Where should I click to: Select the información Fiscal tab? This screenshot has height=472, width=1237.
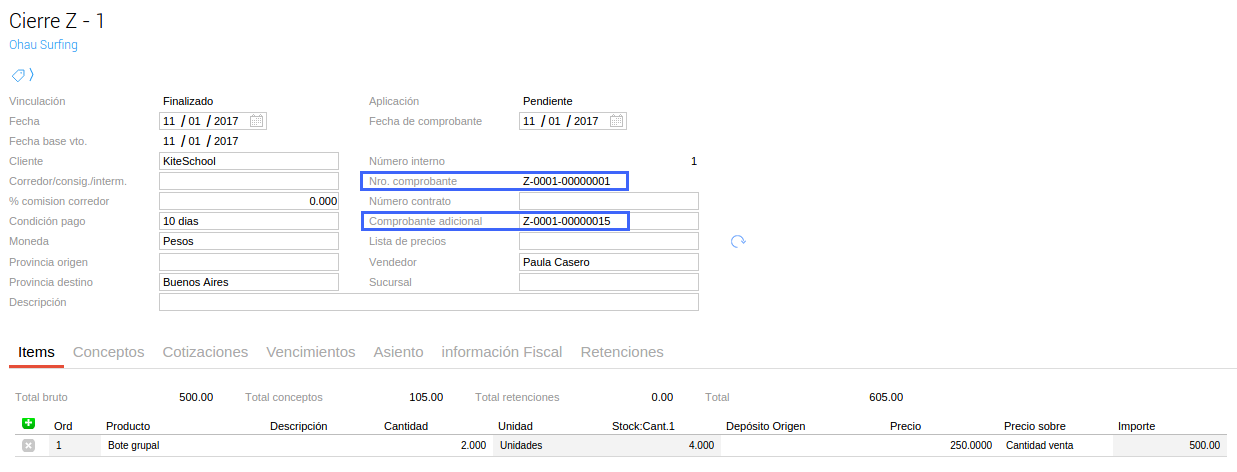coord(501,352)
